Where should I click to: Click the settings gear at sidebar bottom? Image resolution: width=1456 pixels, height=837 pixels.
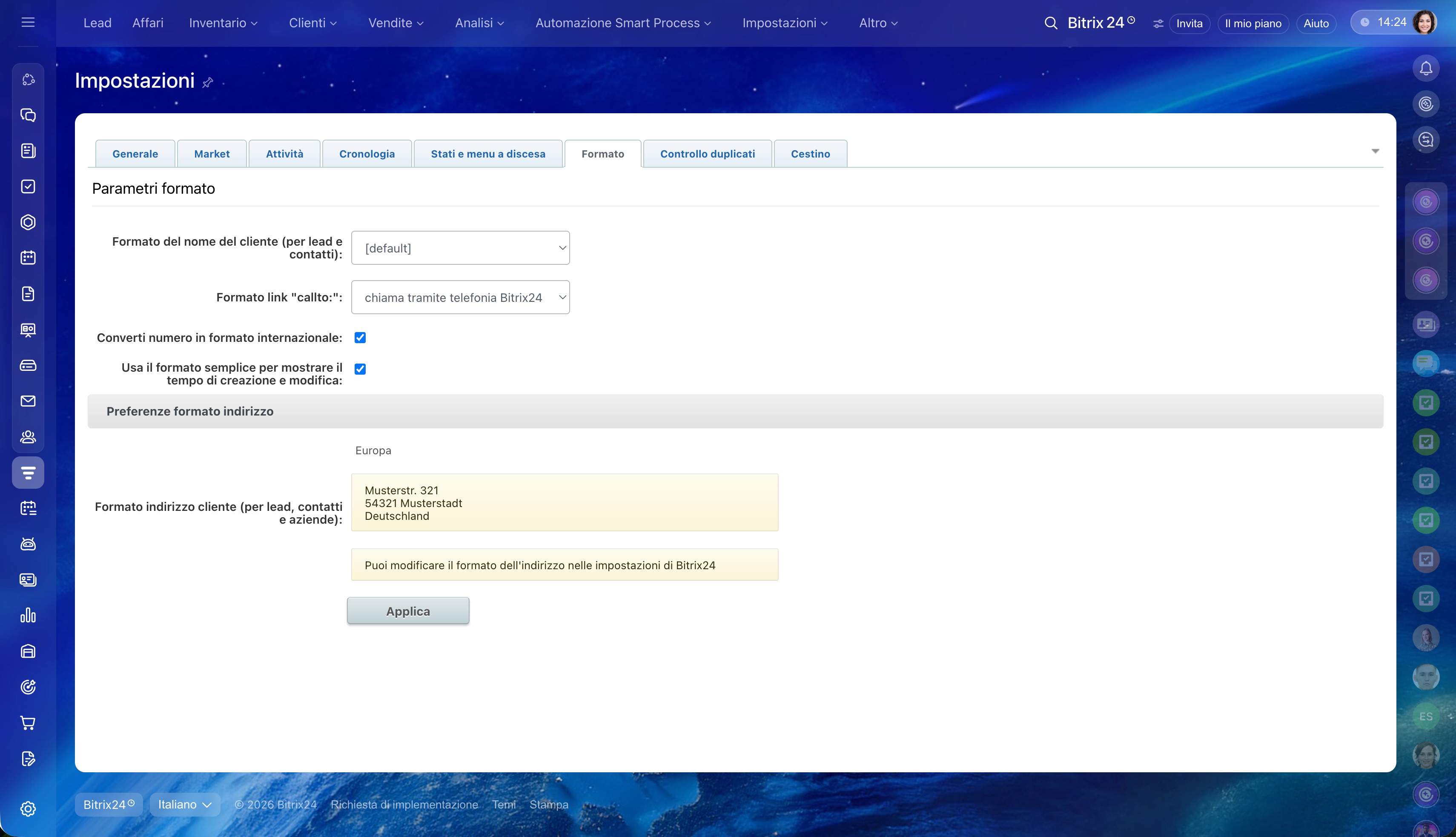pos(28,809)
